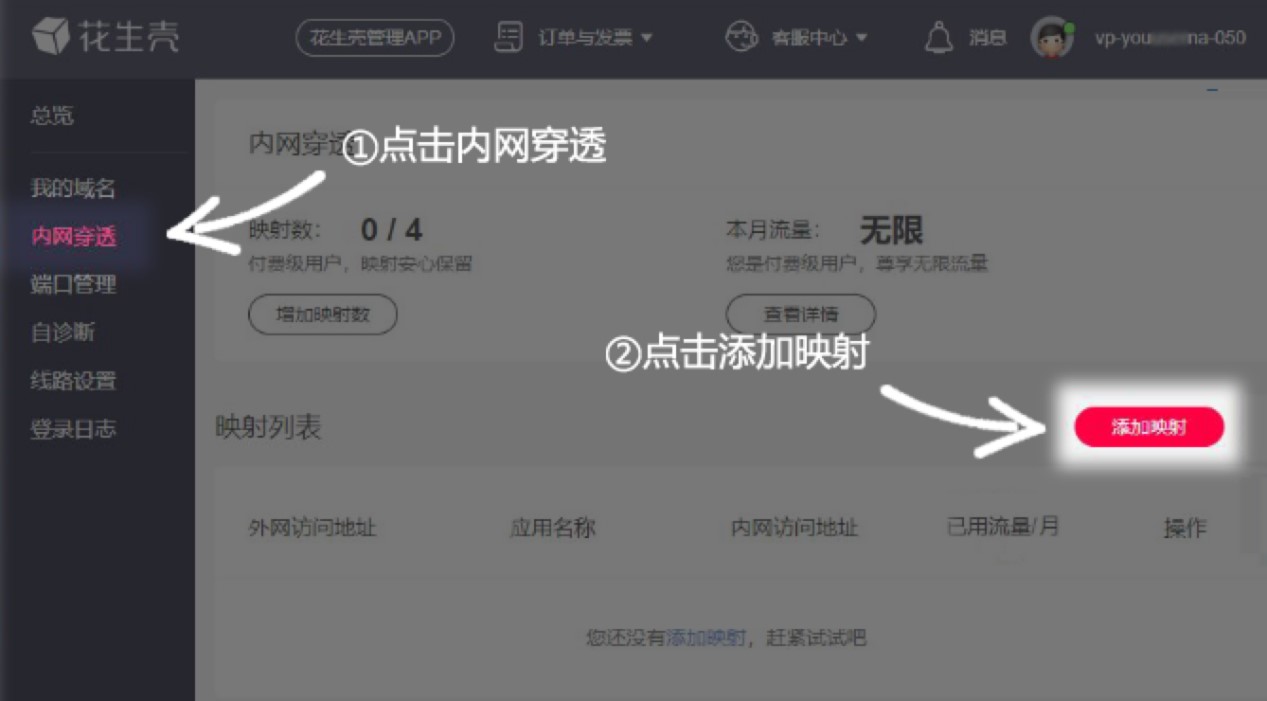The image size is (1267, 701).
Task: Click the 订单与发票 document icon
Action: [x=510, y=38]
